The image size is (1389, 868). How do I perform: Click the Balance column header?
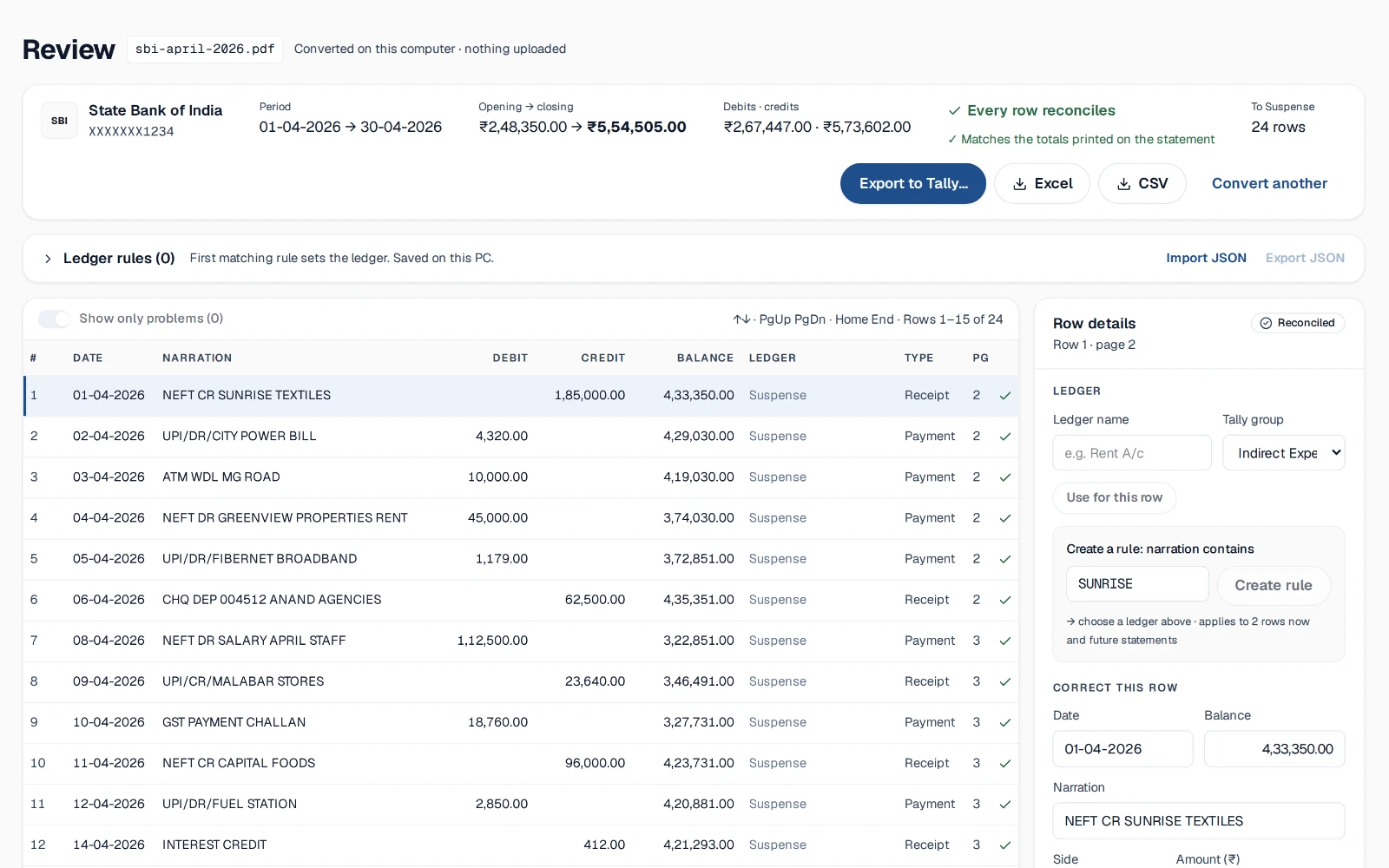(x=705, y=358)
